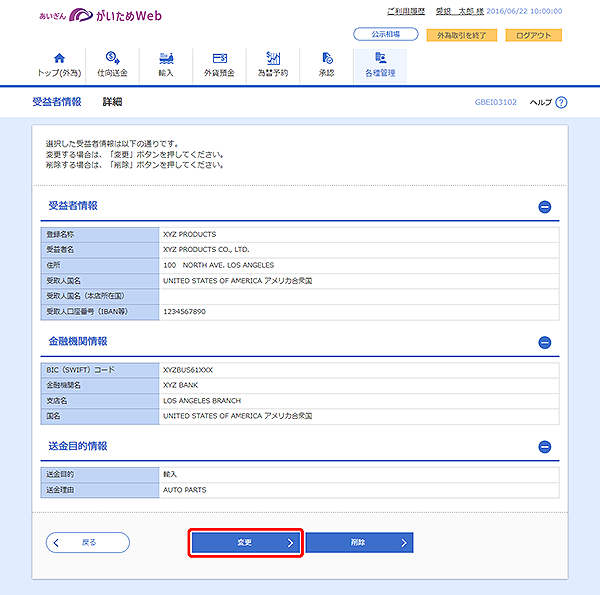Click the あいぎん がいためWeb logo
This screenshot has height=595, width=600.
[100, 15]
